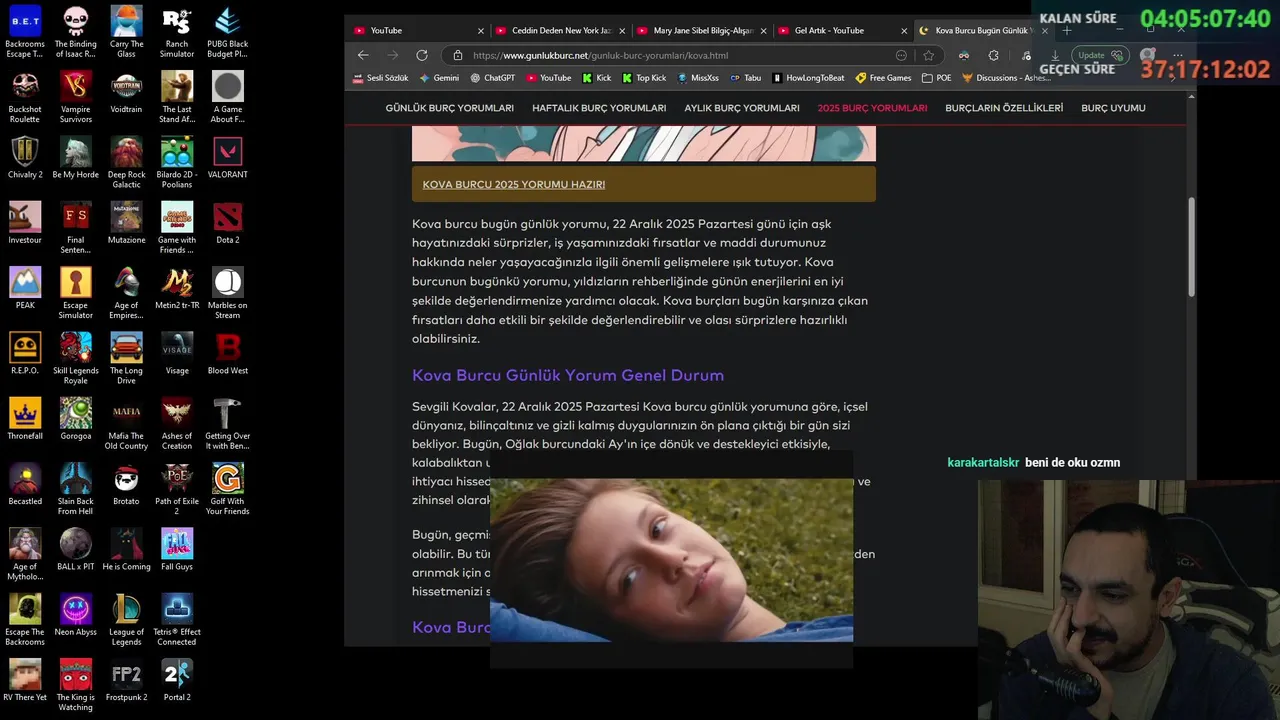1280x720 pixels.
Task: Open Sesli Sözlük bookmark
Action: (381, 78)
